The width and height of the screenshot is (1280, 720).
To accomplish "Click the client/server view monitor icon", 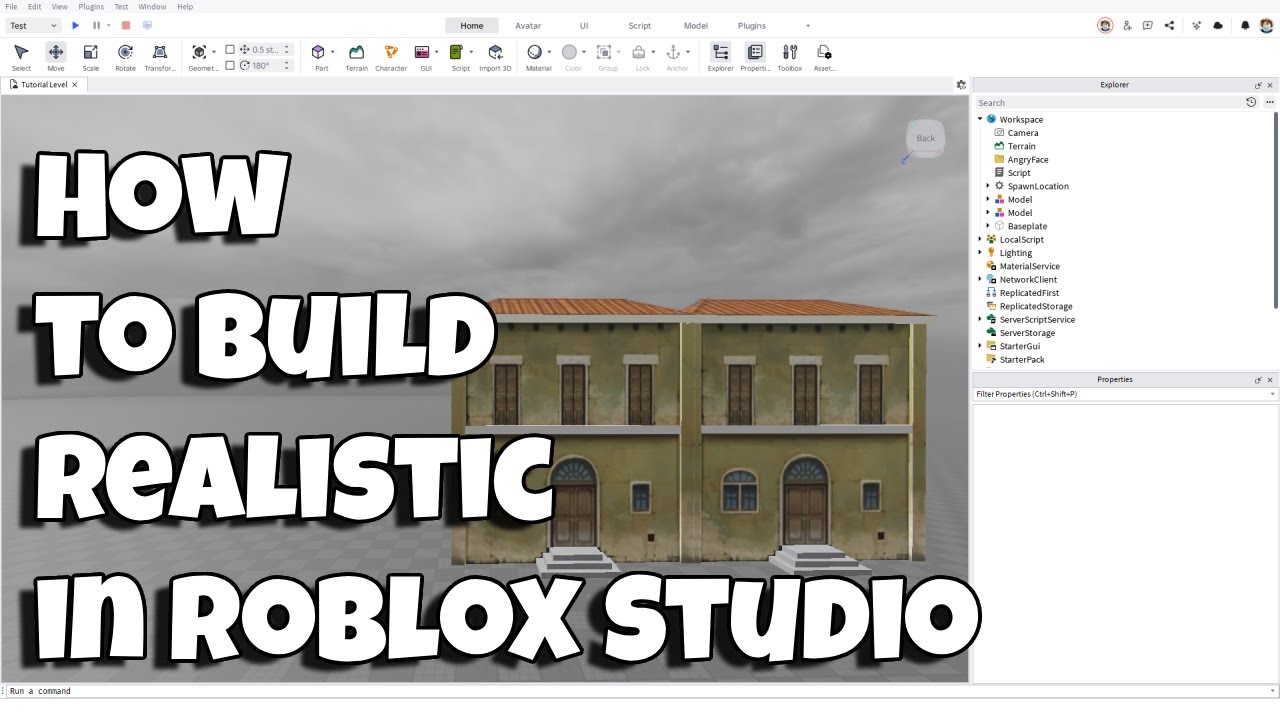I will coord(147,25).
